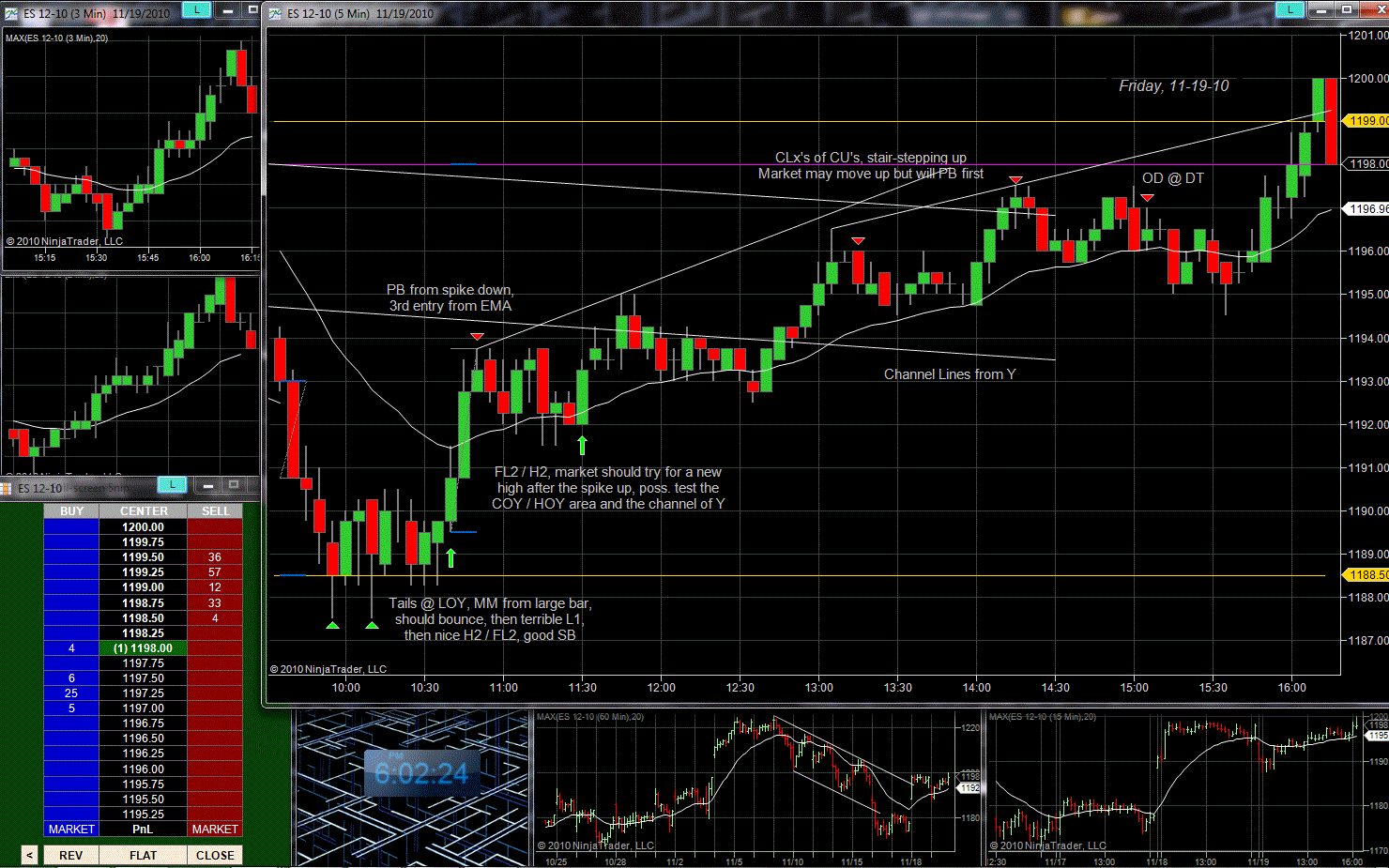Viewport: 1389px width, 868px height.
Task: Click the chart icon in 3 Min title bar
Action: pos(11,13)
